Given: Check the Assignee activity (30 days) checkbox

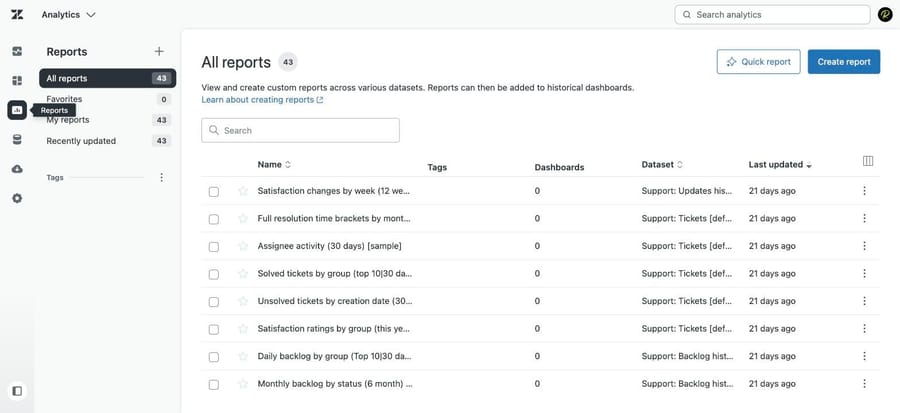Looking at the screenshot, I should (x=214, y=247).
